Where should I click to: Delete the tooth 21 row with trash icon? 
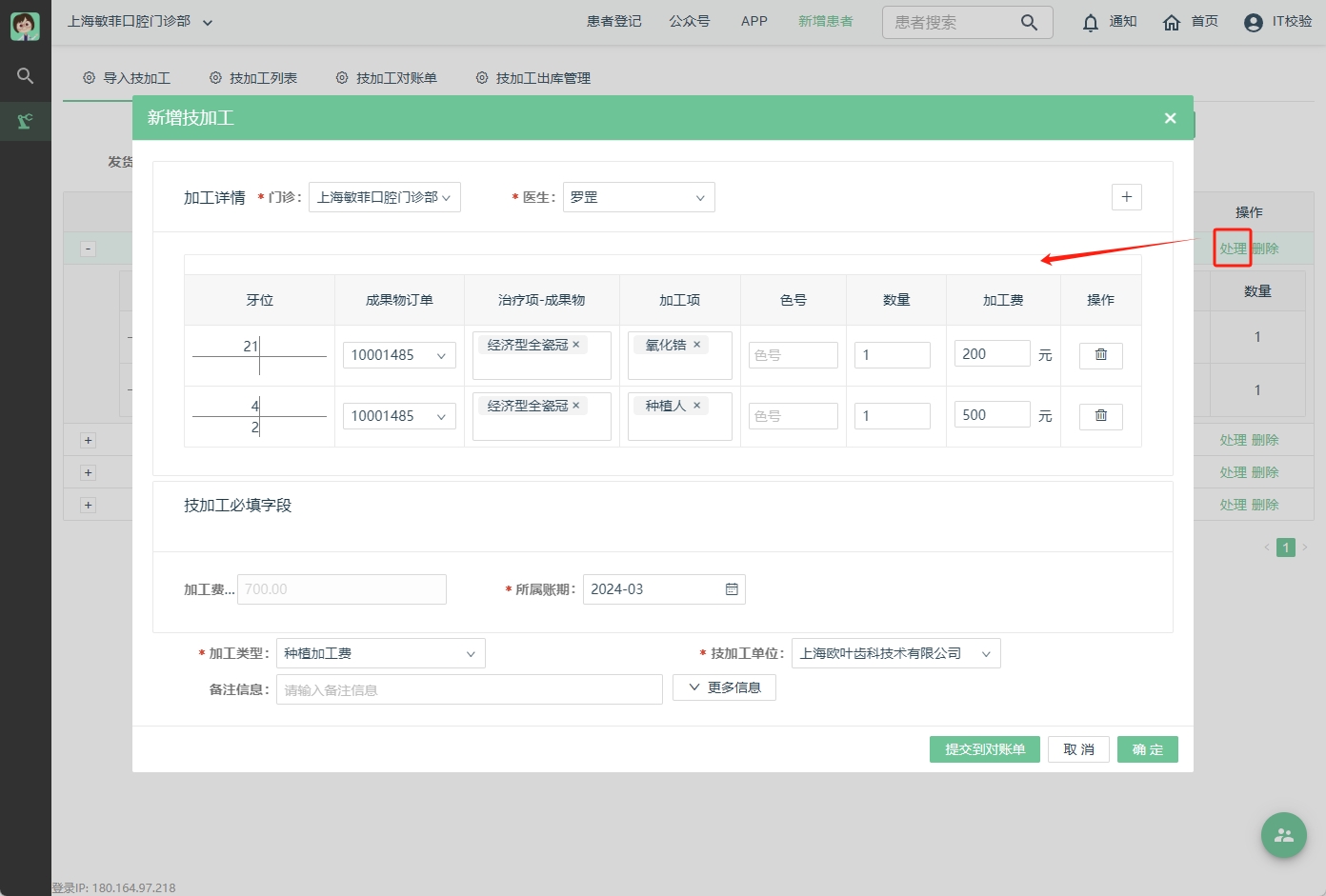pyautogui.click(x=1100, y=355)
